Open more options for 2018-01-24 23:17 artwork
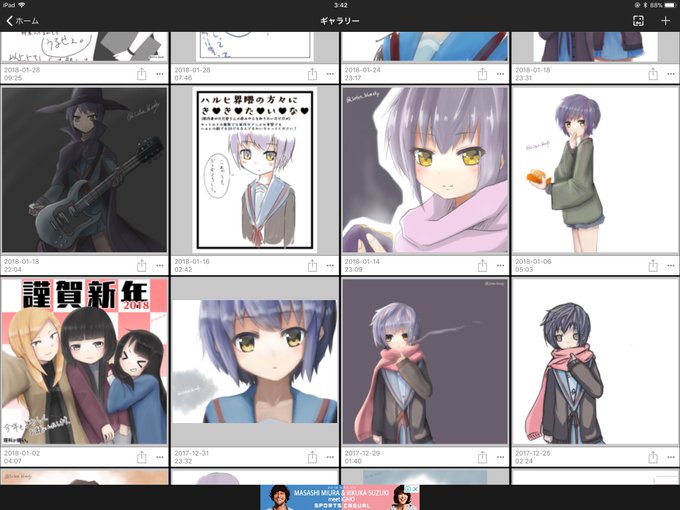The height and width of the screenshot is (510, 680). pyautogui.click(x=500, y=74)
